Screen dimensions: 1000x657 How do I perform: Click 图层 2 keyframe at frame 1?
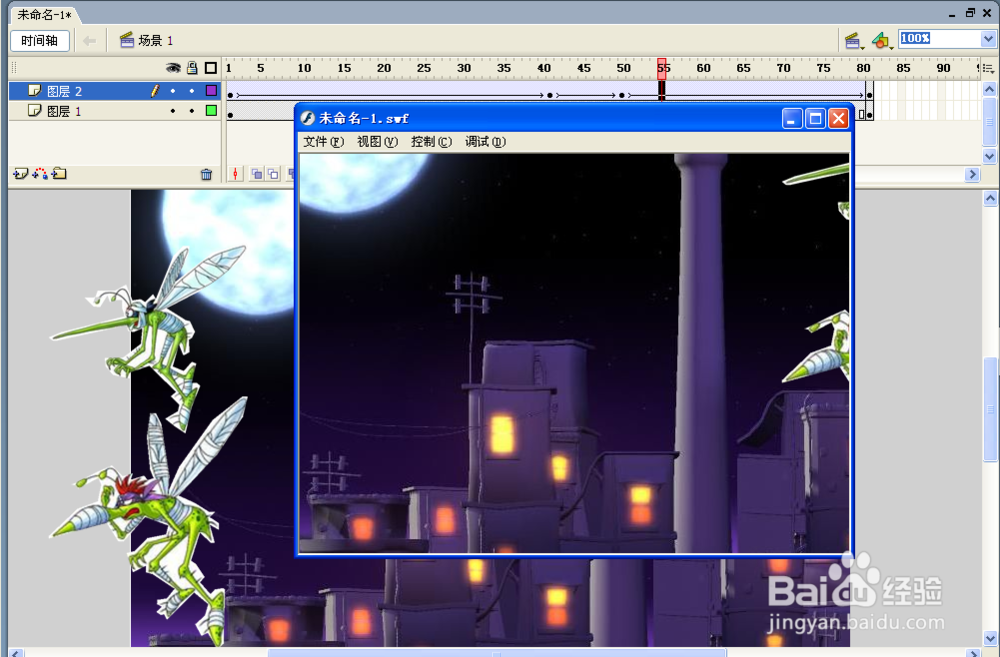230,96
